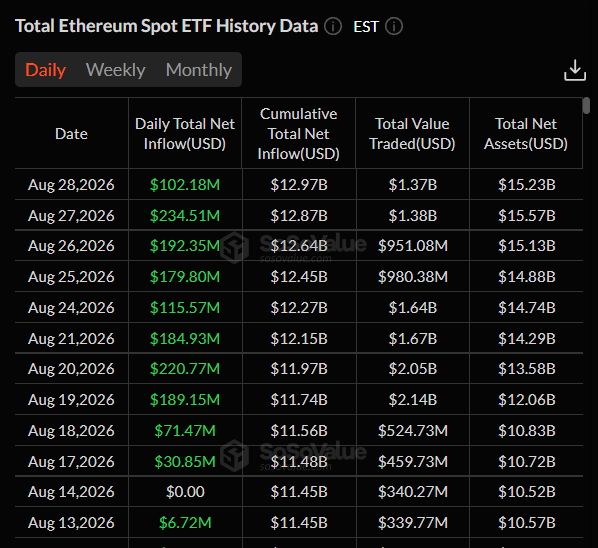Click the $12.27B cumulative inflow cell
Image resolution: width=598 pixels, height=548 pixels.
coord(299,307)
